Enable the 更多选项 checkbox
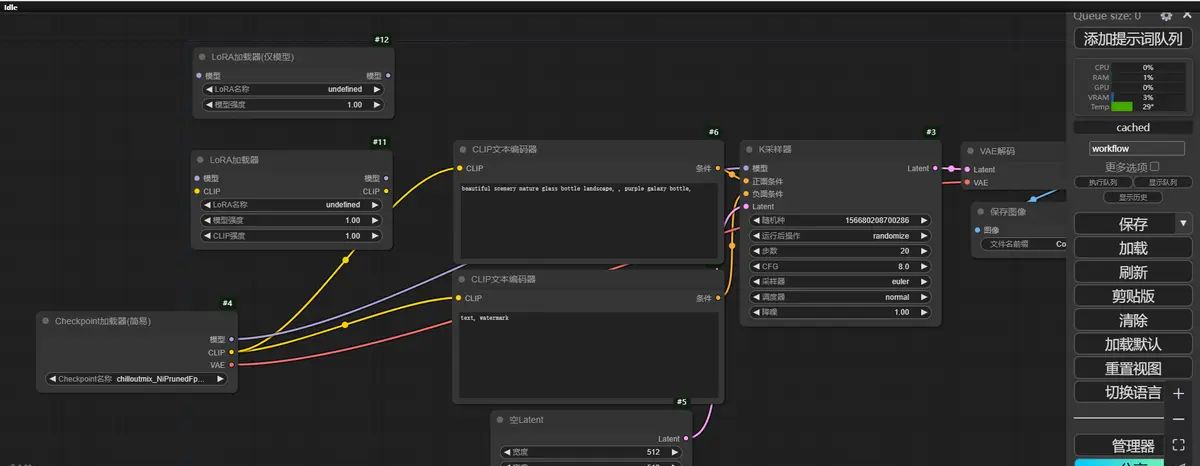Screen dimensions: 1200x466 (1155, 167)
